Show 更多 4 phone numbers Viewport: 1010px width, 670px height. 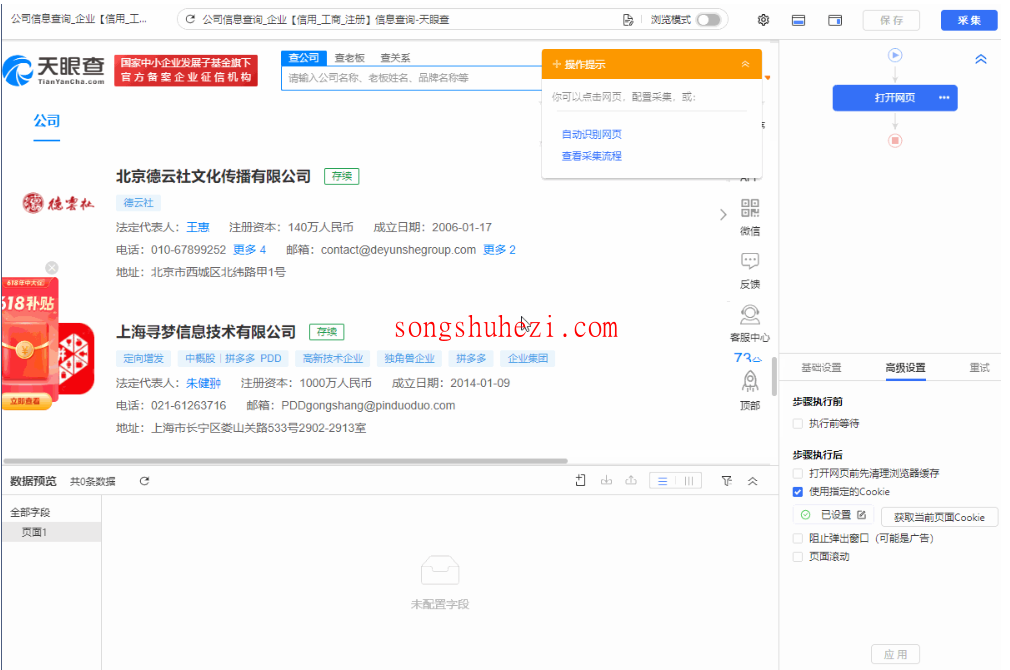249,250
